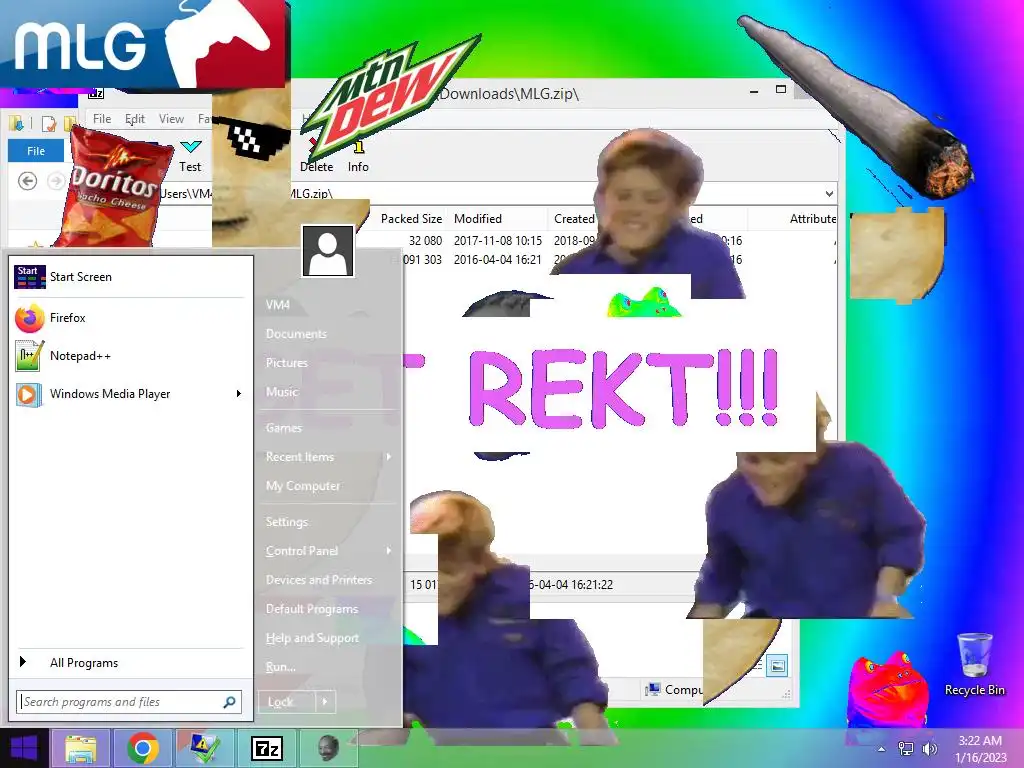This screenshot has width=1024, height=768.
Task: Open the 7-Zip address path dropdown
Action: click(829, 193)
